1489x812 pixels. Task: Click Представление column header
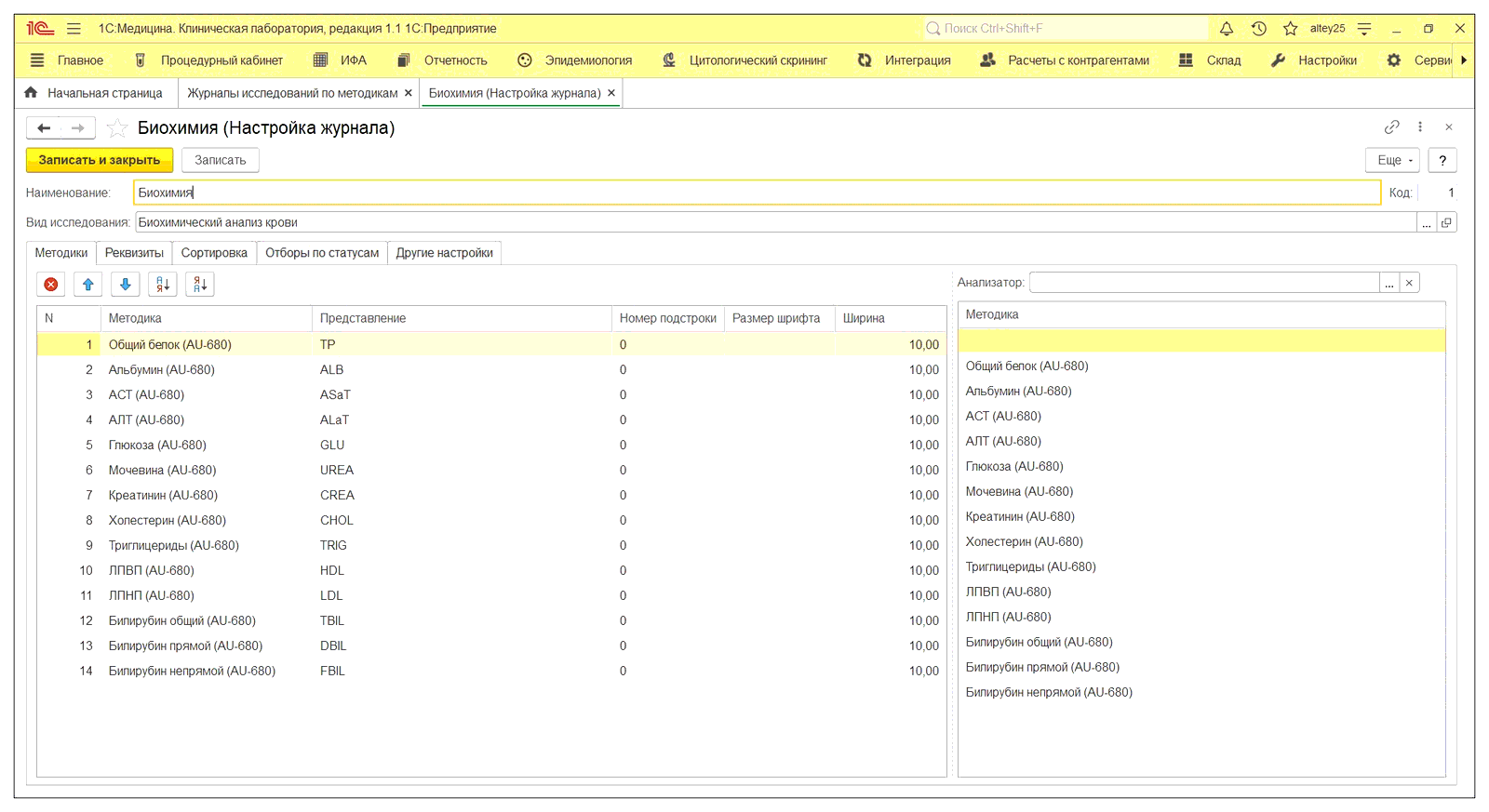pyautogui.click(x=462, y=318)
